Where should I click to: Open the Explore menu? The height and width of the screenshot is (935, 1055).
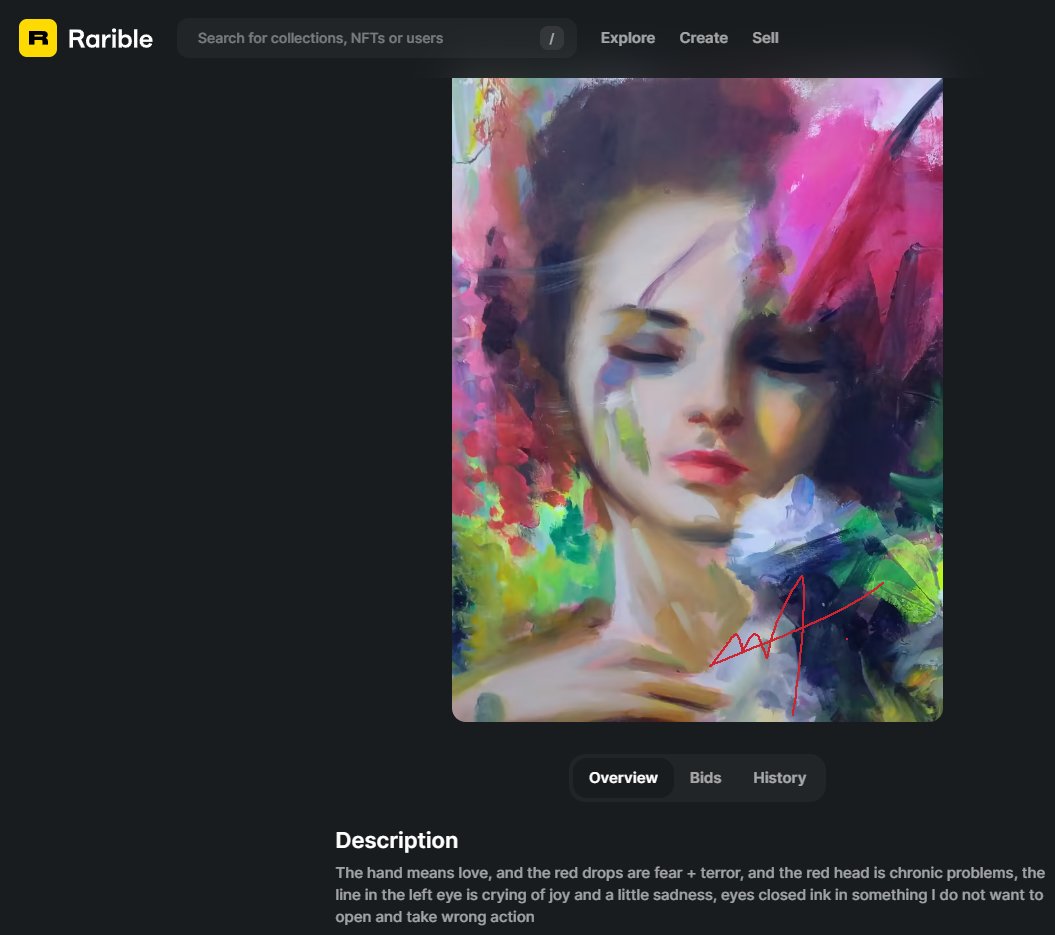coord(627,38)
